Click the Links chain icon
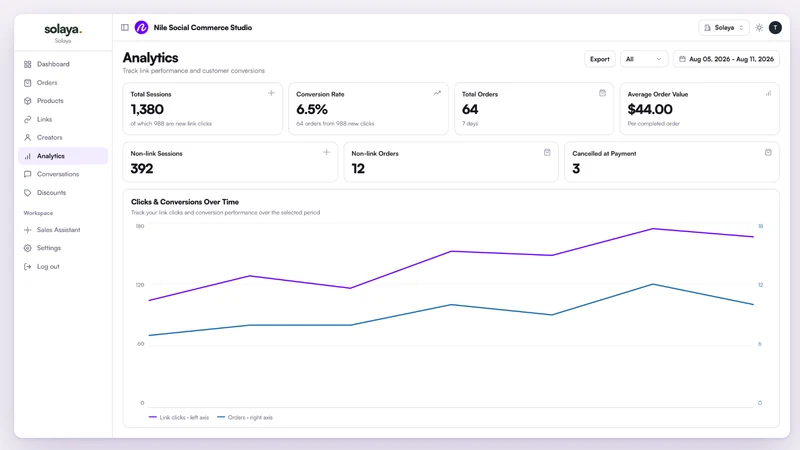Screen dimensions: 800x450 click(x=28, y=119)
